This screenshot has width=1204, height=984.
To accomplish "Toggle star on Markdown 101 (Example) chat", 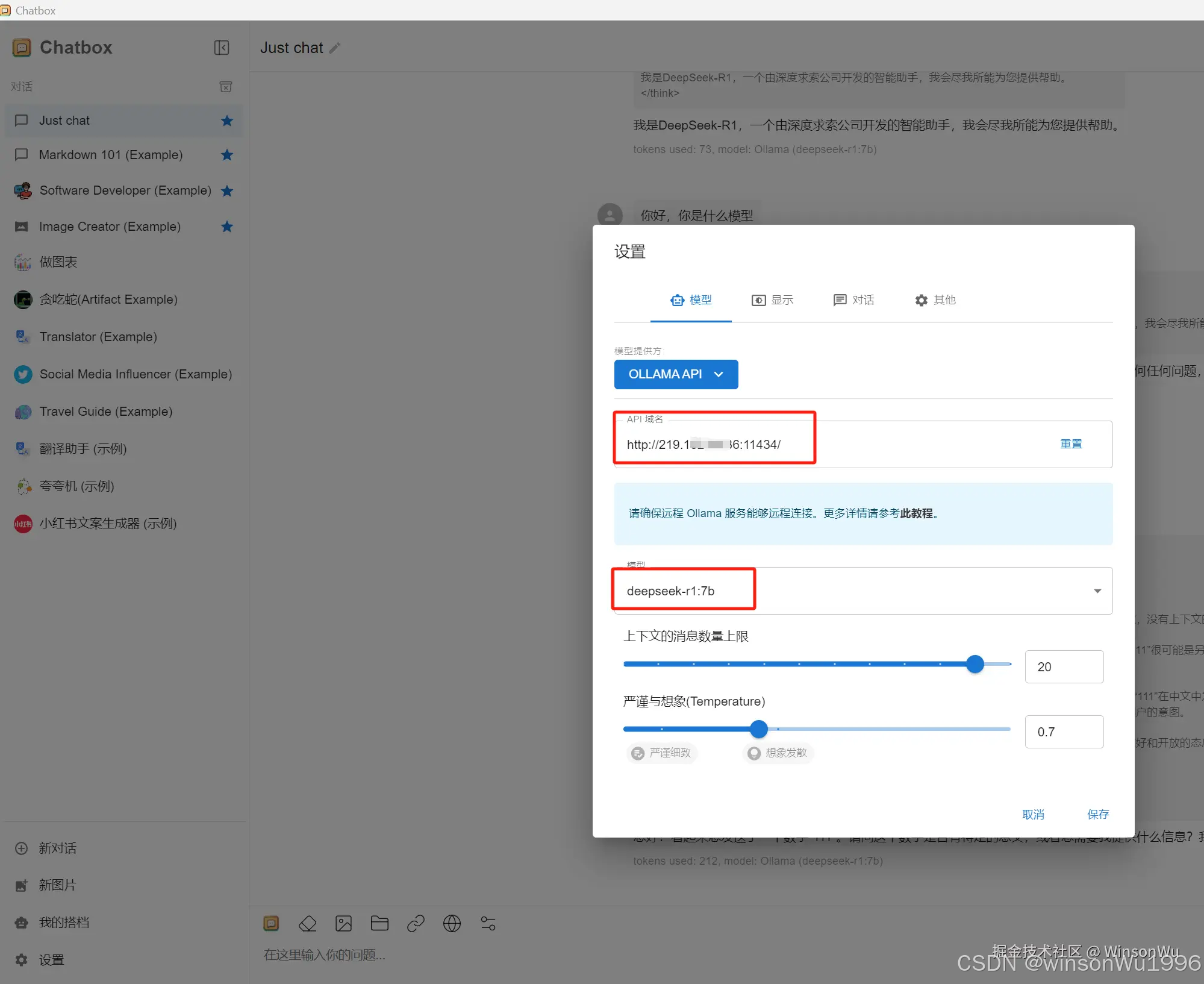I will tap(227, 155).
